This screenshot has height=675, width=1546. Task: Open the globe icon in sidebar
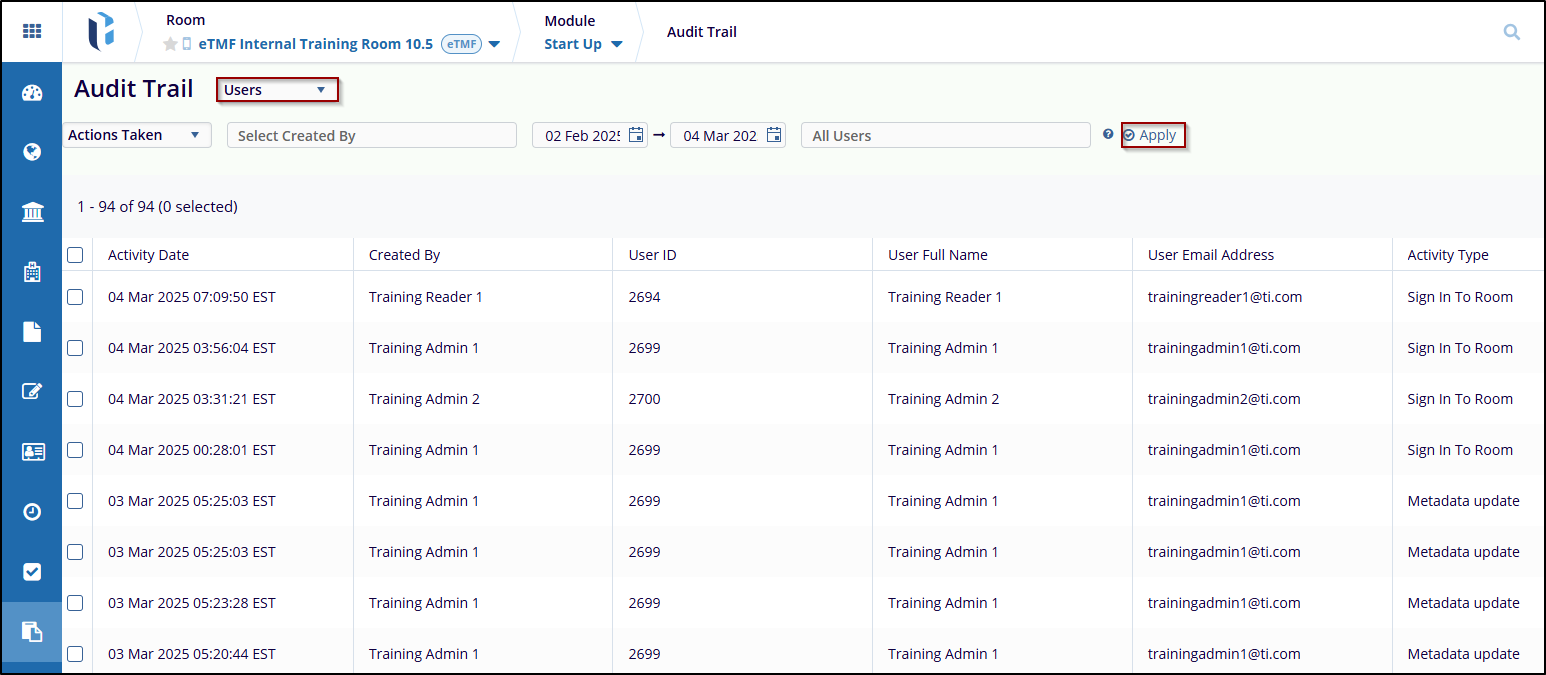tap(32, 152)
